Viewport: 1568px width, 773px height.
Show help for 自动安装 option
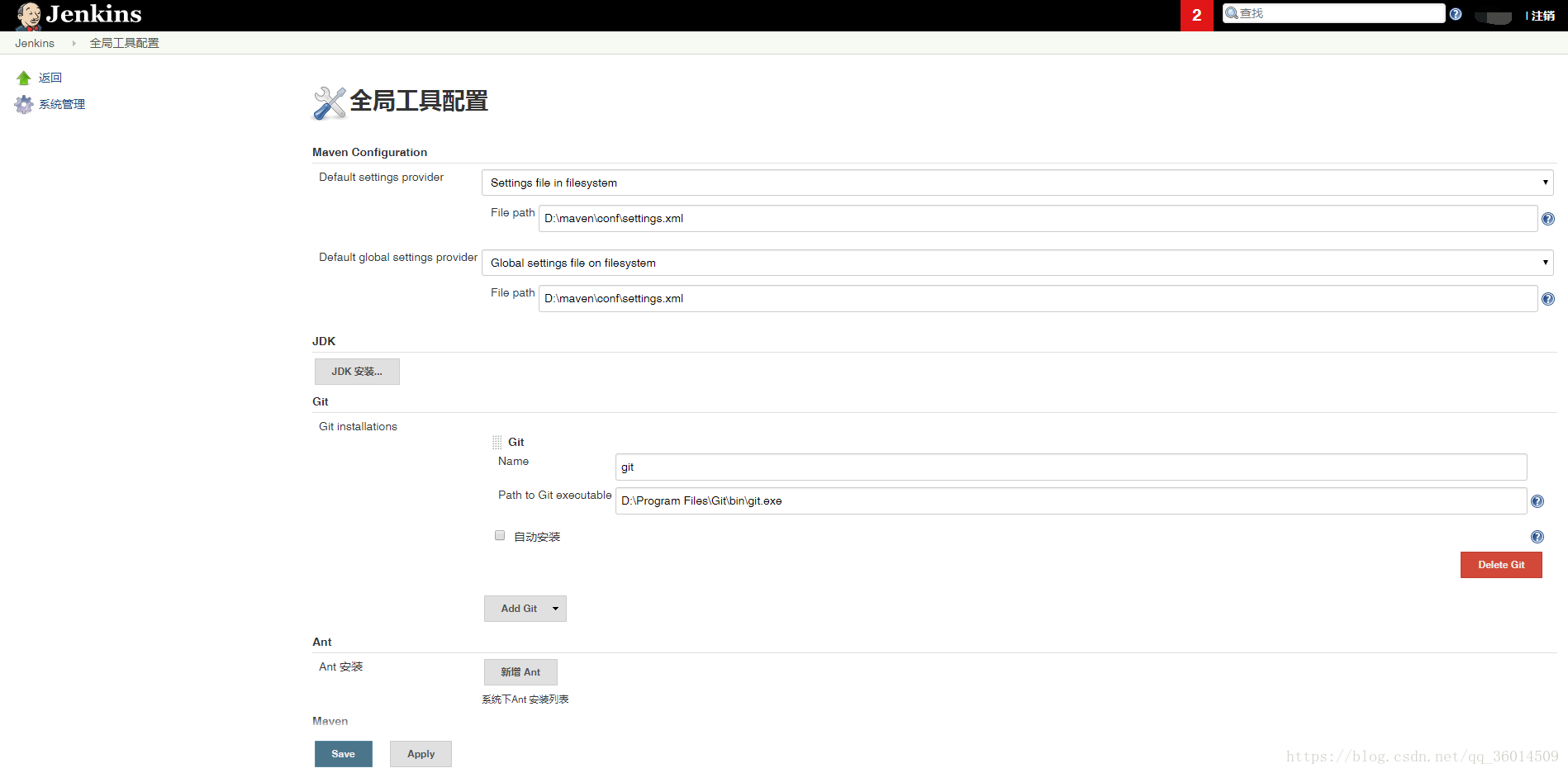pyautogui.click(x=1537, y=537)
